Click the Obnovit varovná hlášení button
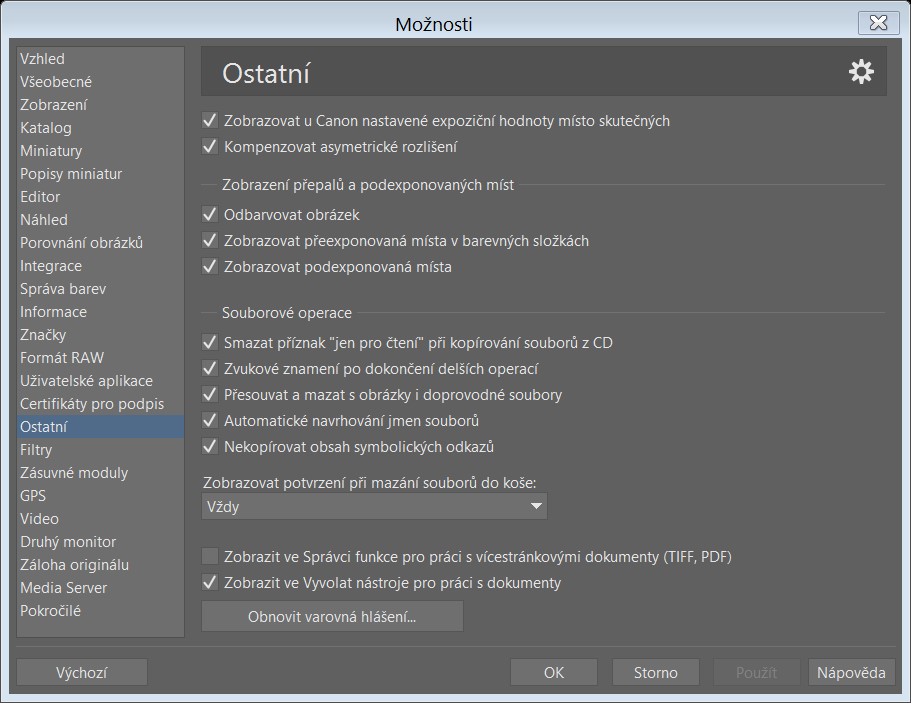This screenshot has height=703, width=911. point(332,617)
